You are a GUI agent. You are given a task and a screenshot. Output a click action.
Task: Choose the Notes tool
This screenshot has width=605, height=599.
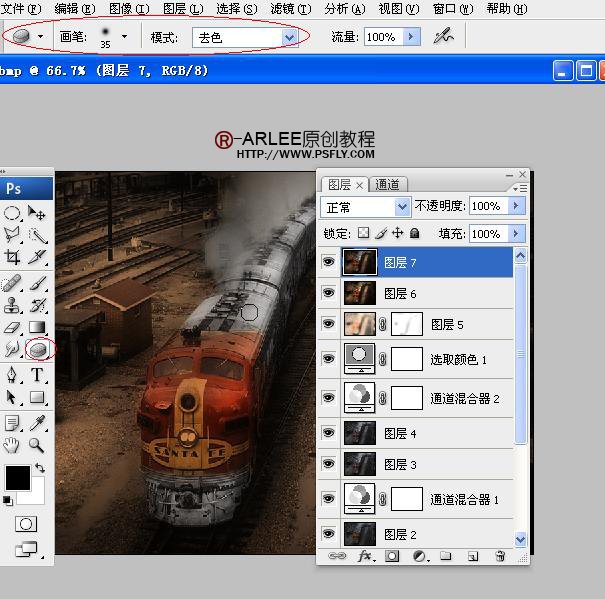(x=12, y=423)
